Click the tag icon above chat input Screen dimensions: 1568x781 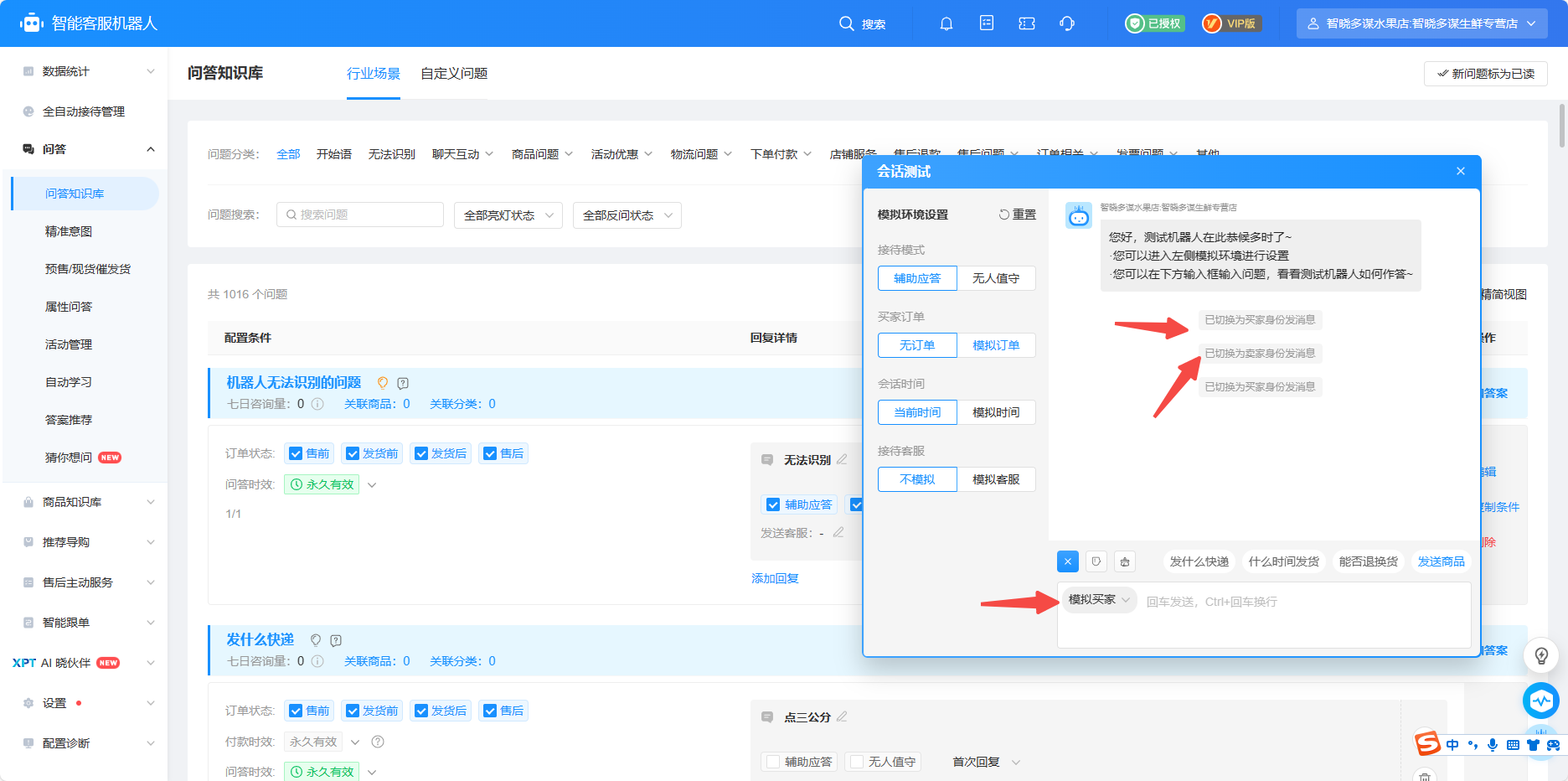(x=1096, y=561)
